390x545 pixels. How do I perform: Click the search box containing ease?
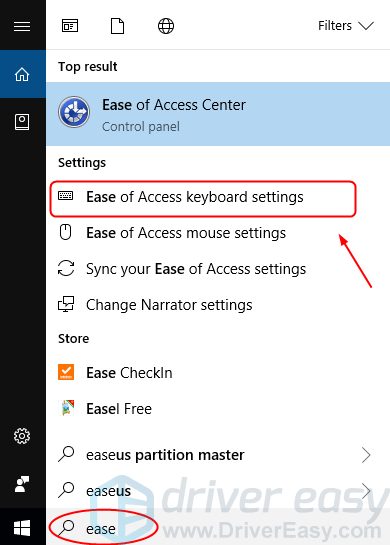coord(218,529)
